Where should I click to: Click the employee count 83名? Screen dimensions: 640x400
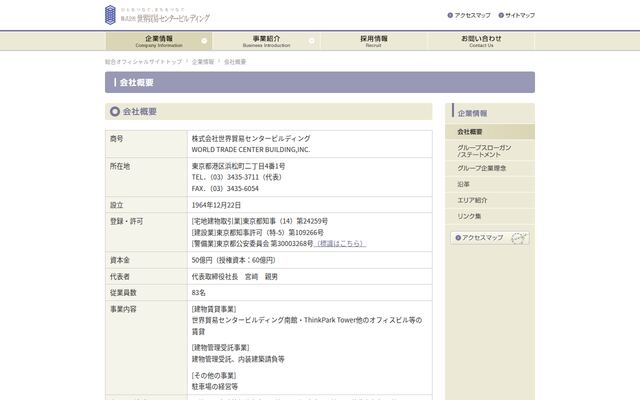click(198, 293)
